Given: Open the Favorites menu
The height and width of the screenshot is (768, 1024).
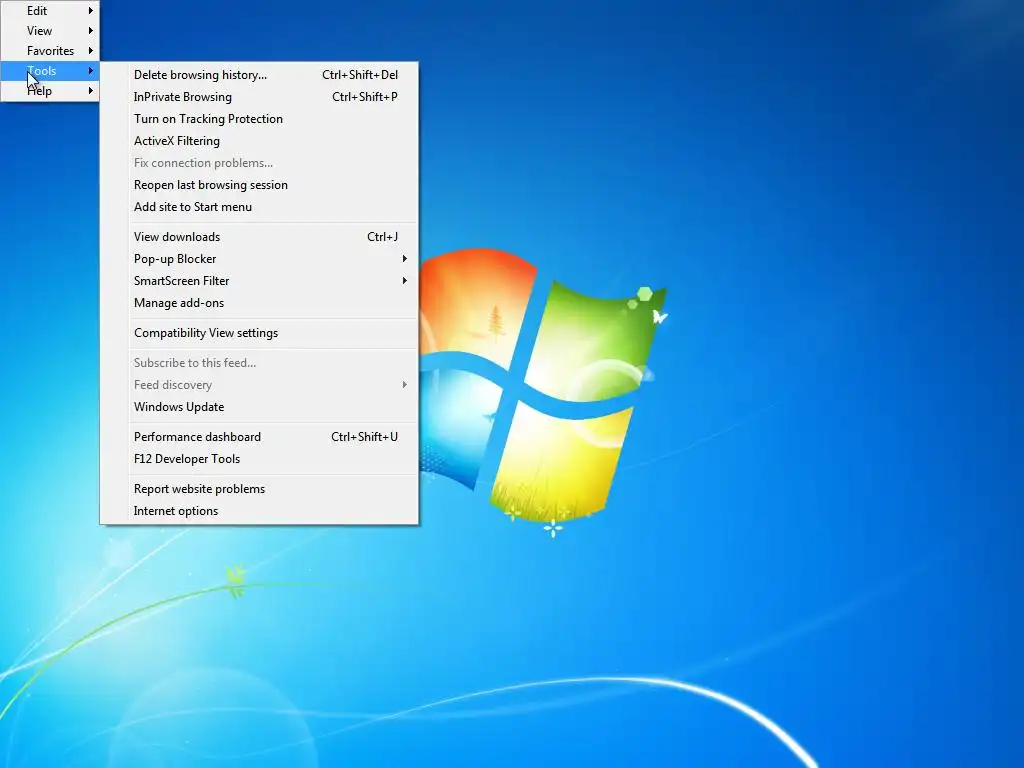Looking at the screenshot, I should click(50, 51).
